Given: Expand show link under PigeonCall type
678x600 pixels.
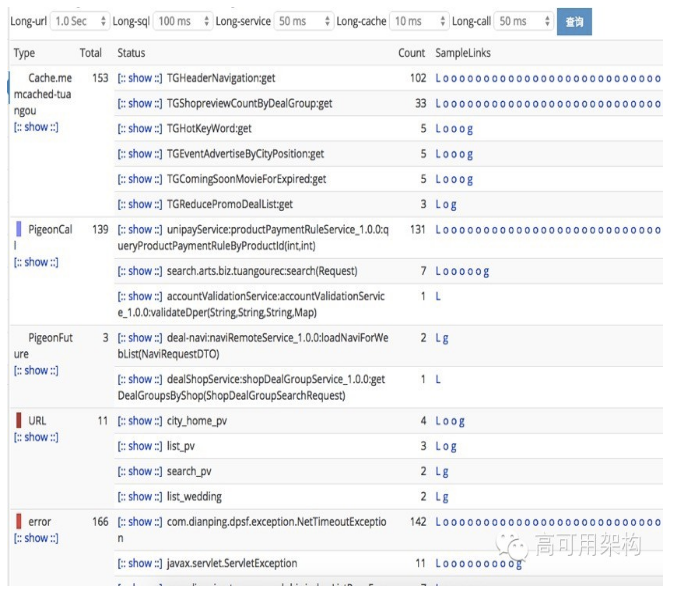Looking at the screenshot, I should pyautogui.click(x=36, y=262).
